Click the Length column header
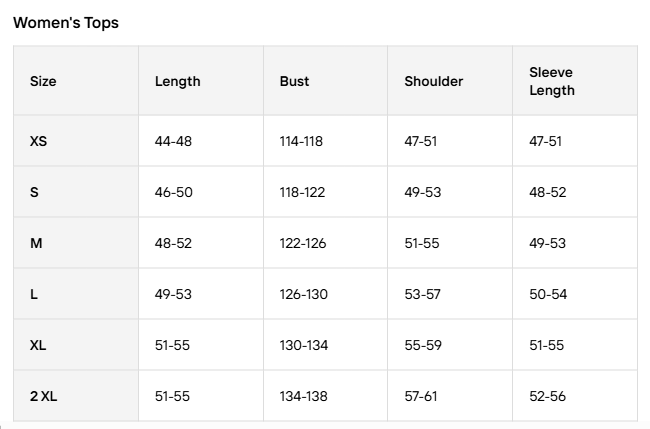This screenshot has height=429, width=650. [177, 81]
